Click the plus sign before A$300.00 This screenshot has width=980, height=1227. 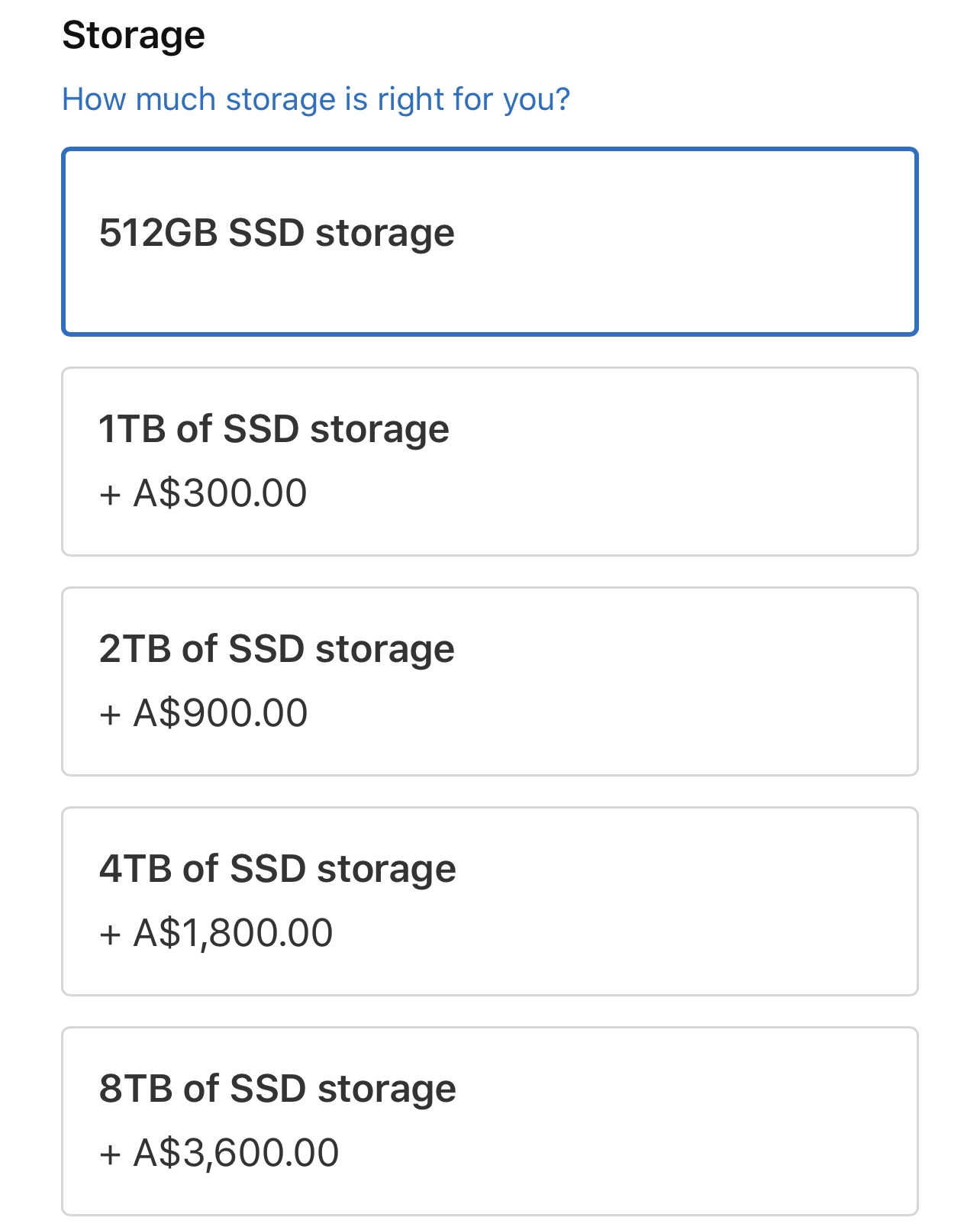pyautogui.click(x=110, y=494)
